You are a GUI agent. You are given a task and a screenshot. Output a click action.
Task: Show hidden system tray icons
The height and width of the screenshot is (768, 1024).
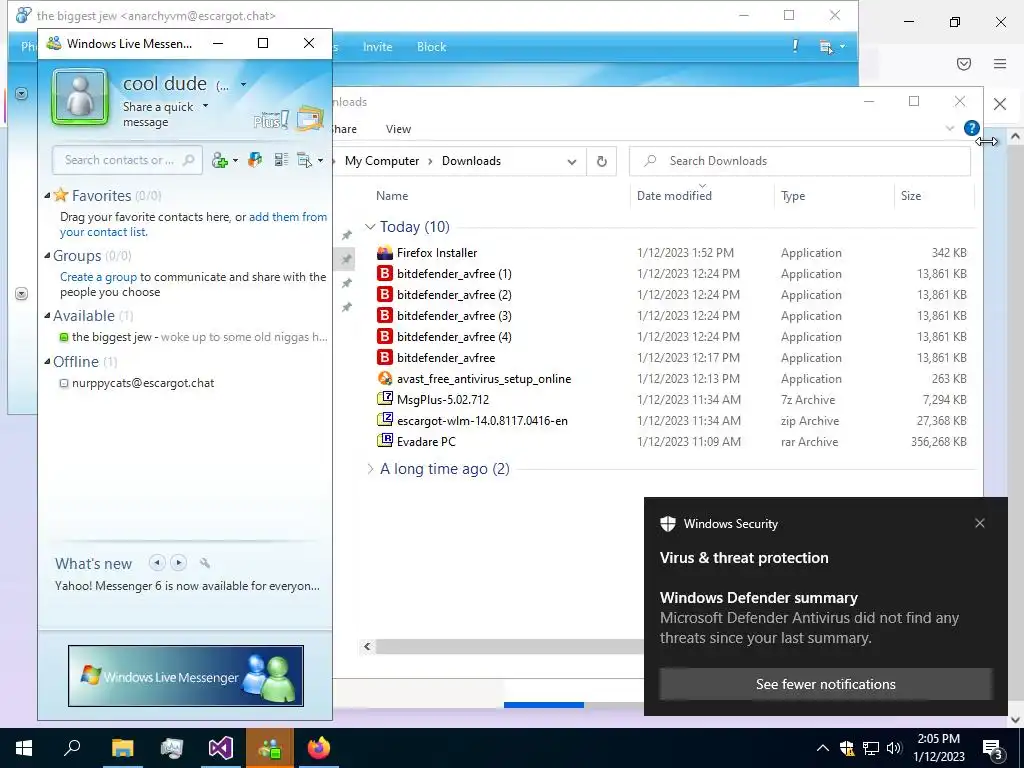pos(823,748)
